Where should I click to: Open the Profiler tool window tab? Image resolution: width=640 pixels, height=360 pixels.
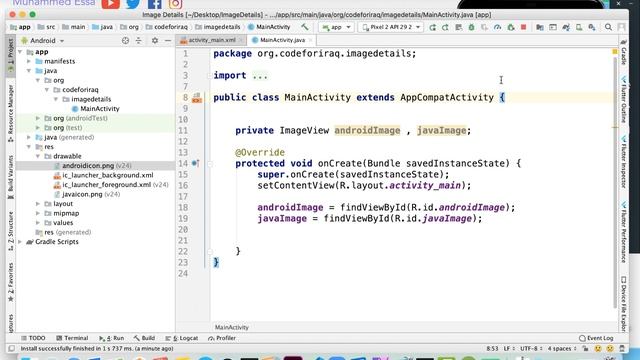click(x=222, y=338)
